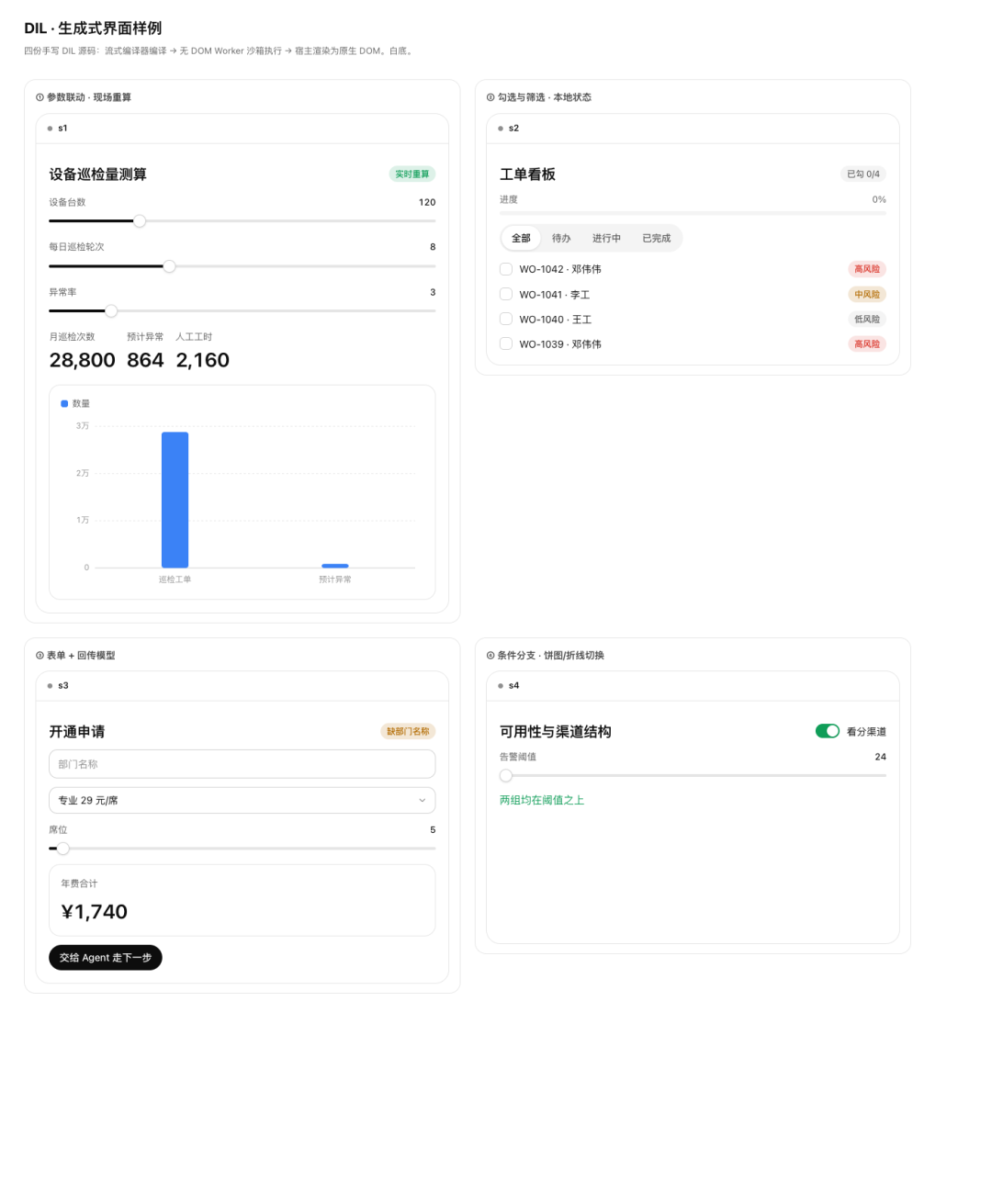
Task: Tick the checkbox for WO-1039 · 邓伟伟
Action: click(x=506, y=343)
